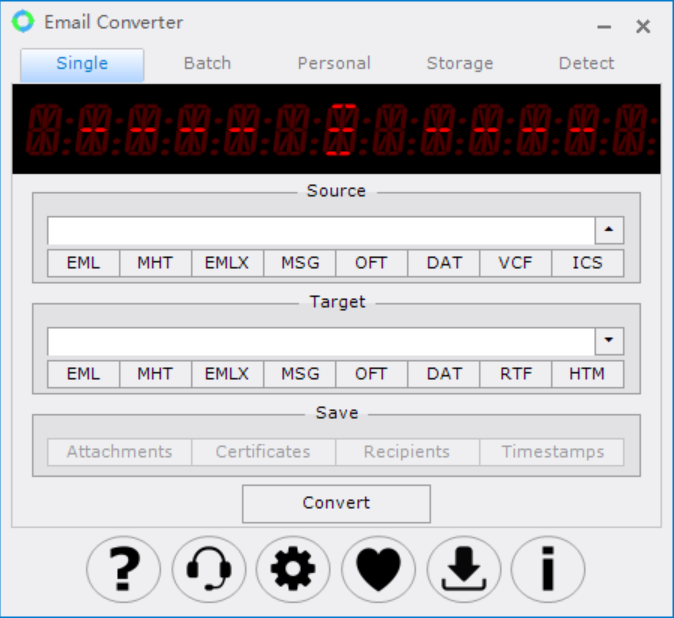Image resolution: width=674 pixels, height=618 pixels.
Task: Choose EML as Target format
Action: coord(83,374)
